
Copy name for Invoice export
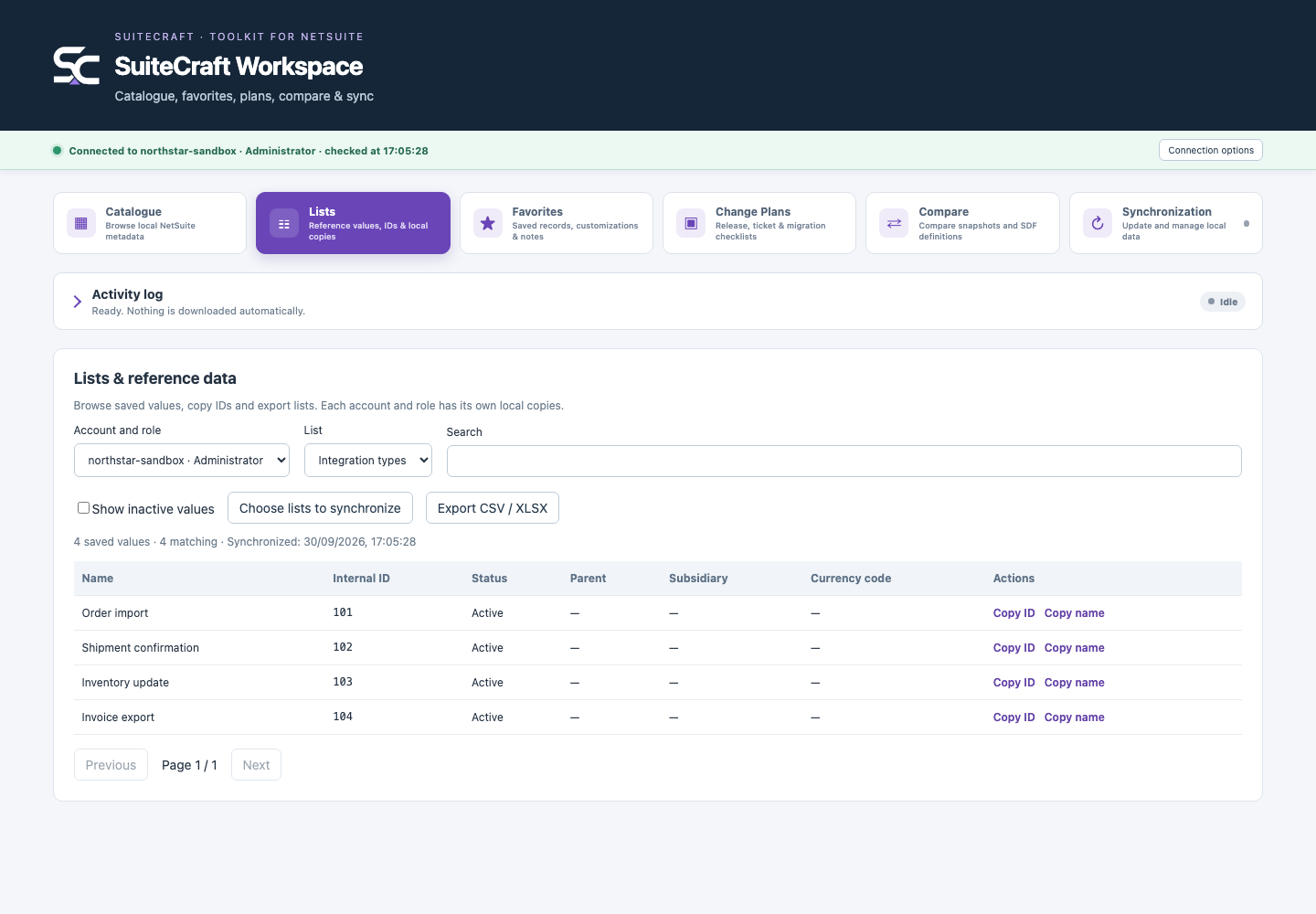pyautogui.click(x=1075, y=717)
